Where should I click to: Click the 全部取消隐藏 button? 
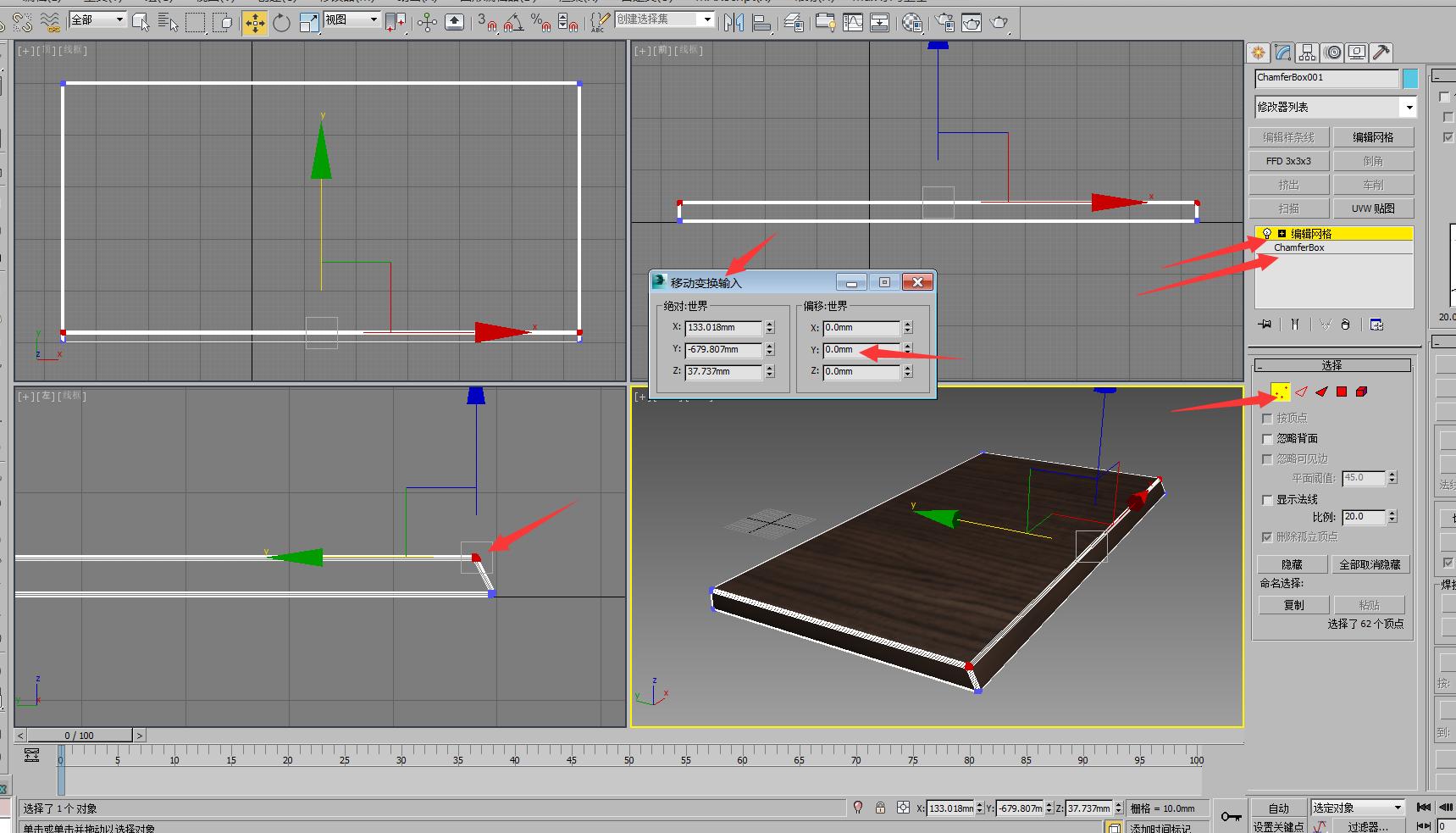[x=1369, y=564]
